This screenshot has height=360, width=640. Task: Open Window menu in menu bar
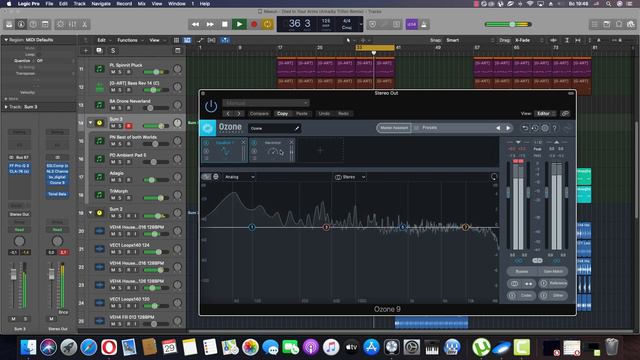[177, 4]
